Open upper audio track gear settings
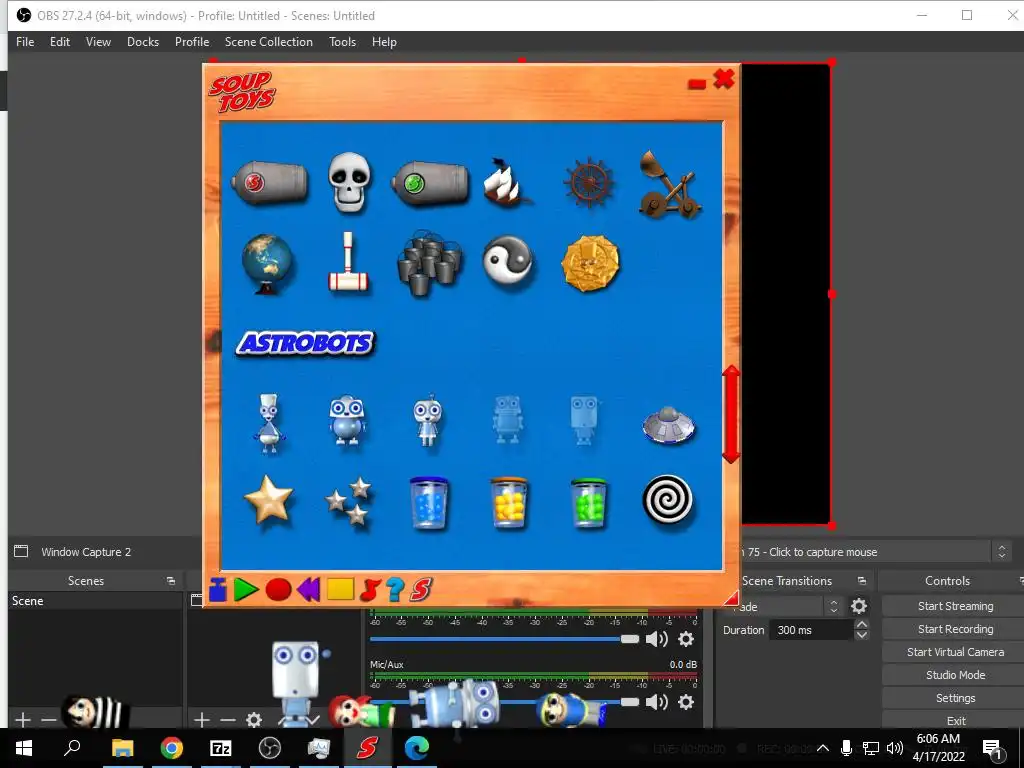This screenshot has width=1024, height=768. (x=686, y=639)
